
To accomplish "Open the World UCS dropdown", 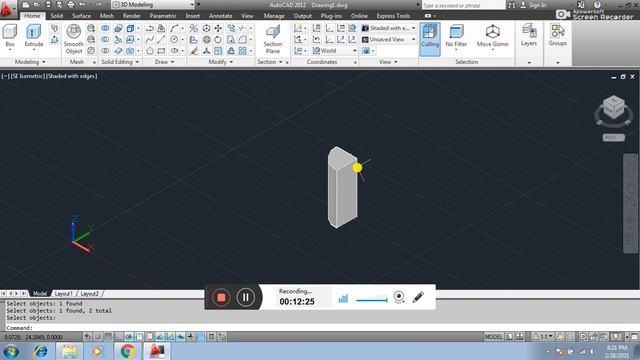I will pyautogui.click(x=335, y=51).
